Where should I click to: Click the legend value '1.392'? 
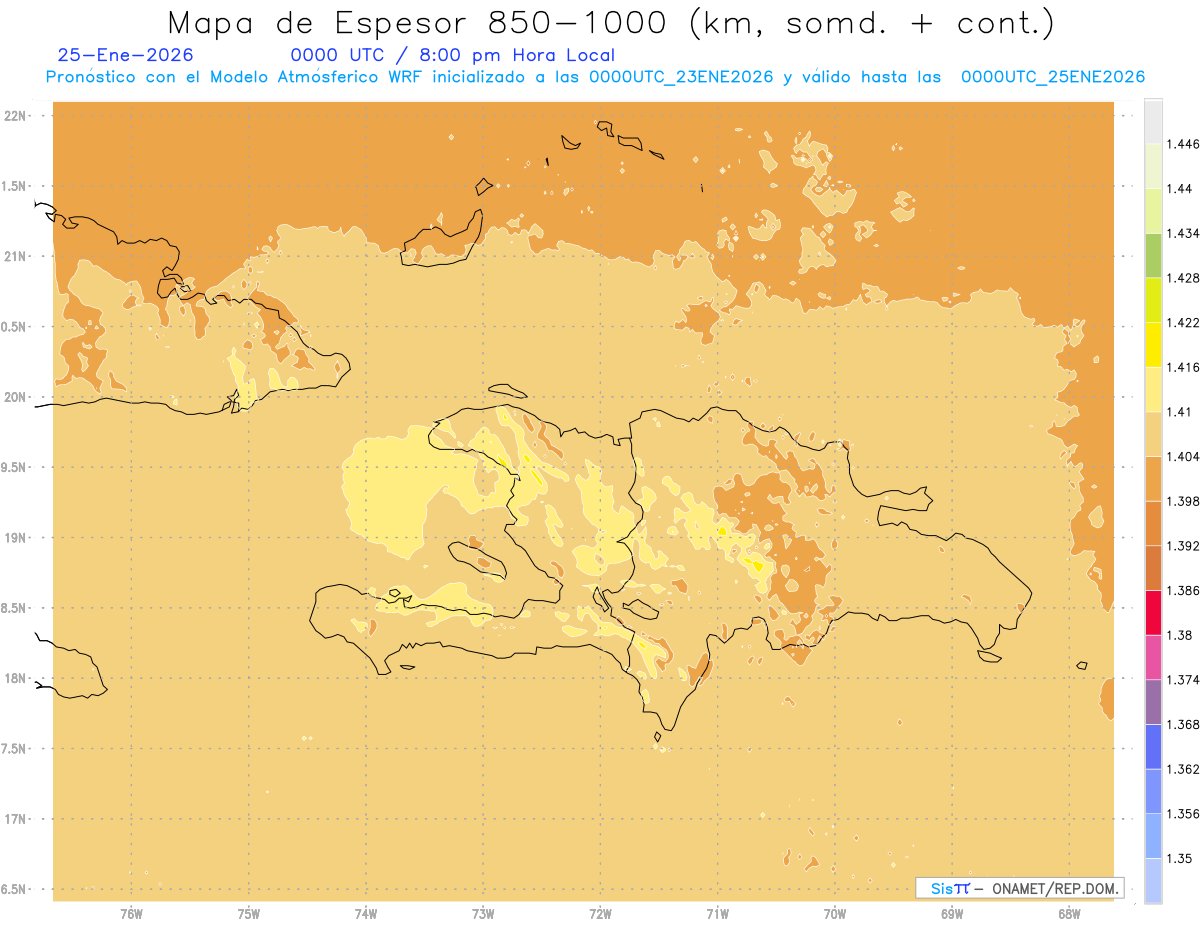pos(1183,546)
